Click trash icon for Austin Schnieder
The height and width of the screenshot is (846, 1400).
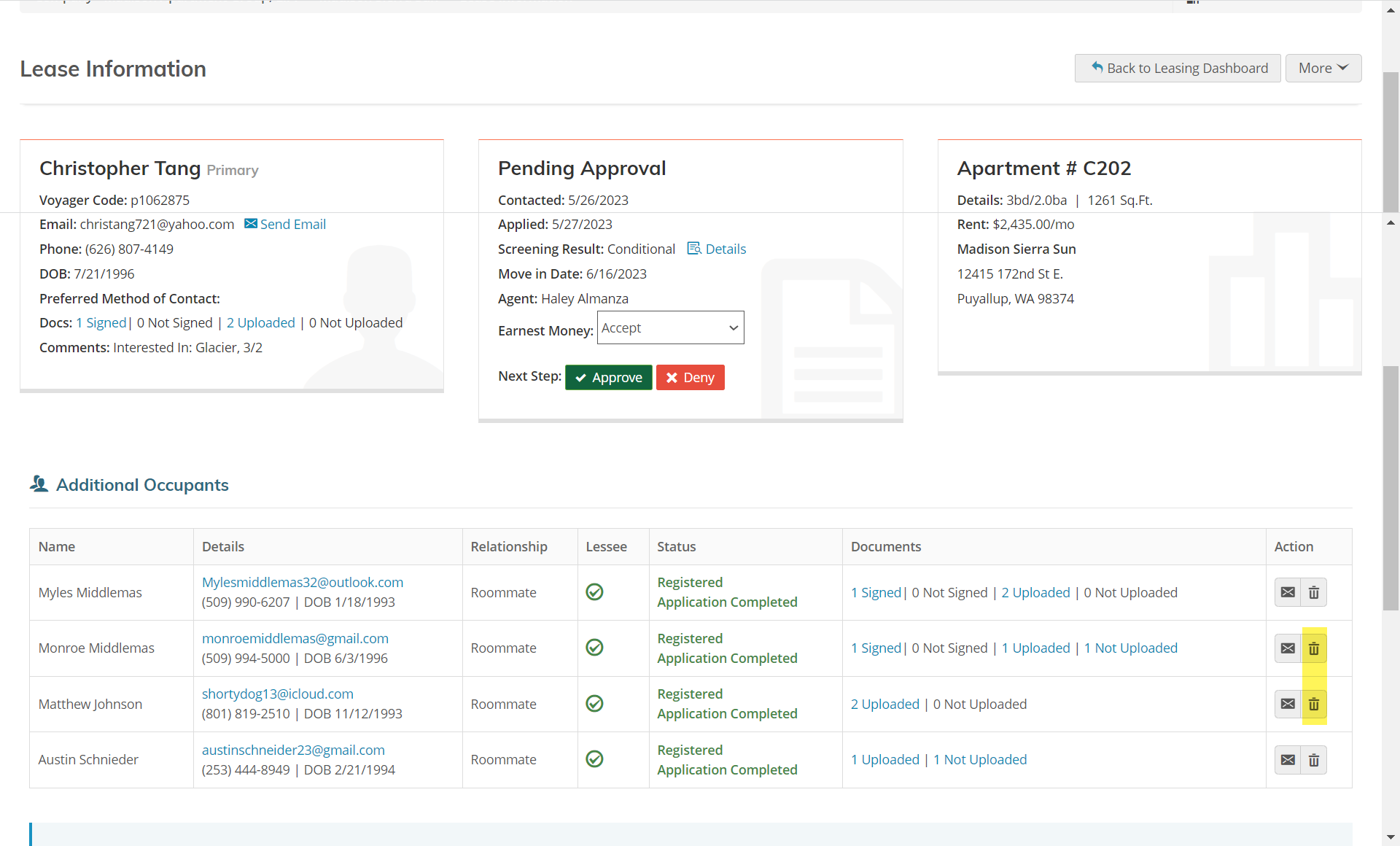(x=1313, y=760)
